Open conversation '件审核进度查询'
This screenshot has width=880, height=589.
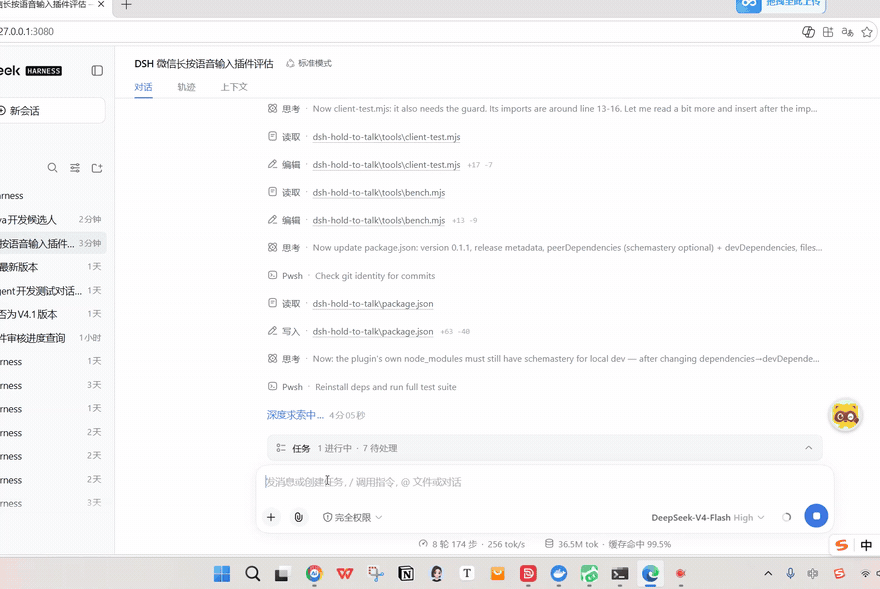point(52,337)
